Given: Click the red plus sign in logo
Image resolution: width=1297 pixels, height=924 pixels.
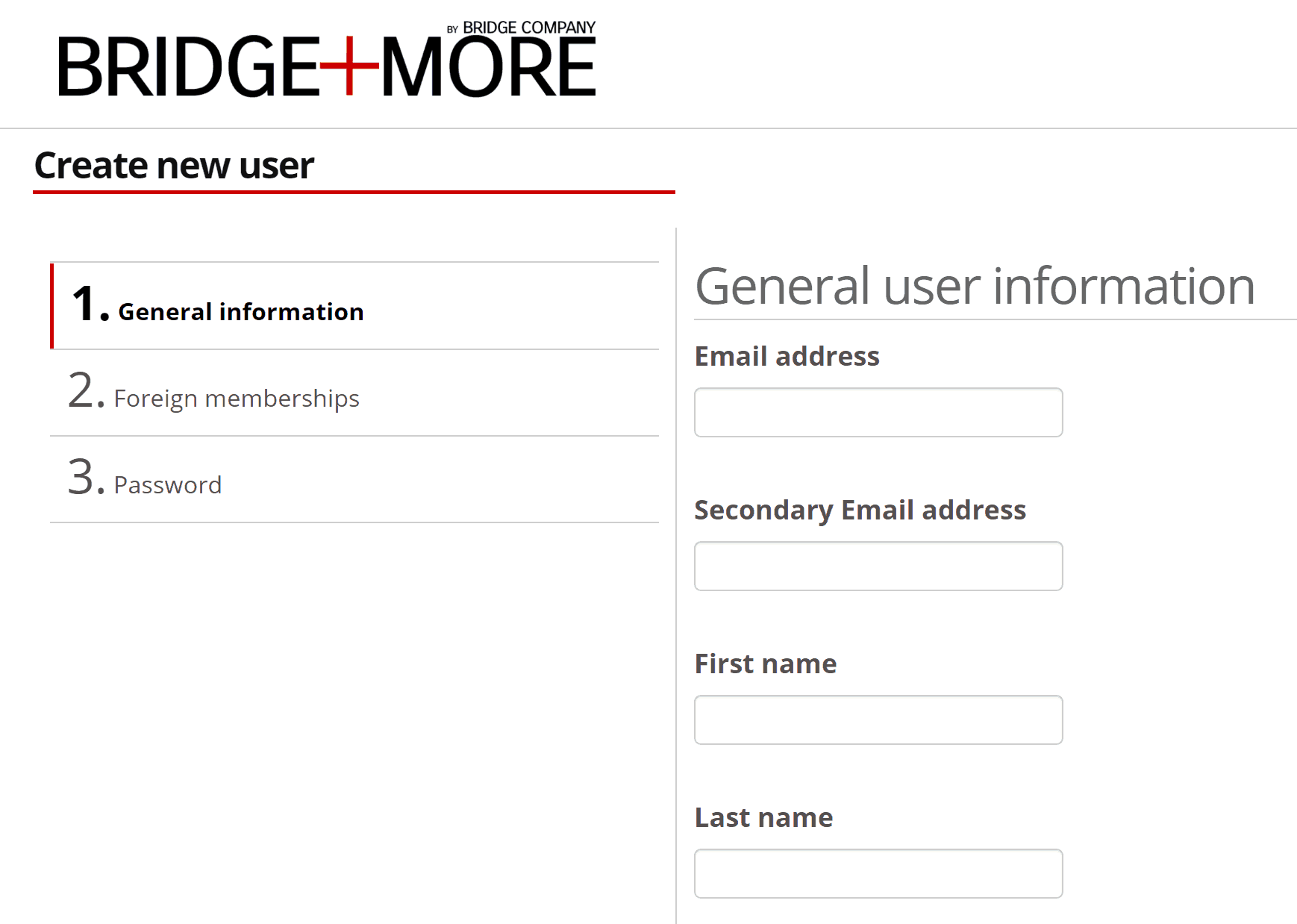Looking at the screenshot, I should pyautogui.click(x=349, y=66).
